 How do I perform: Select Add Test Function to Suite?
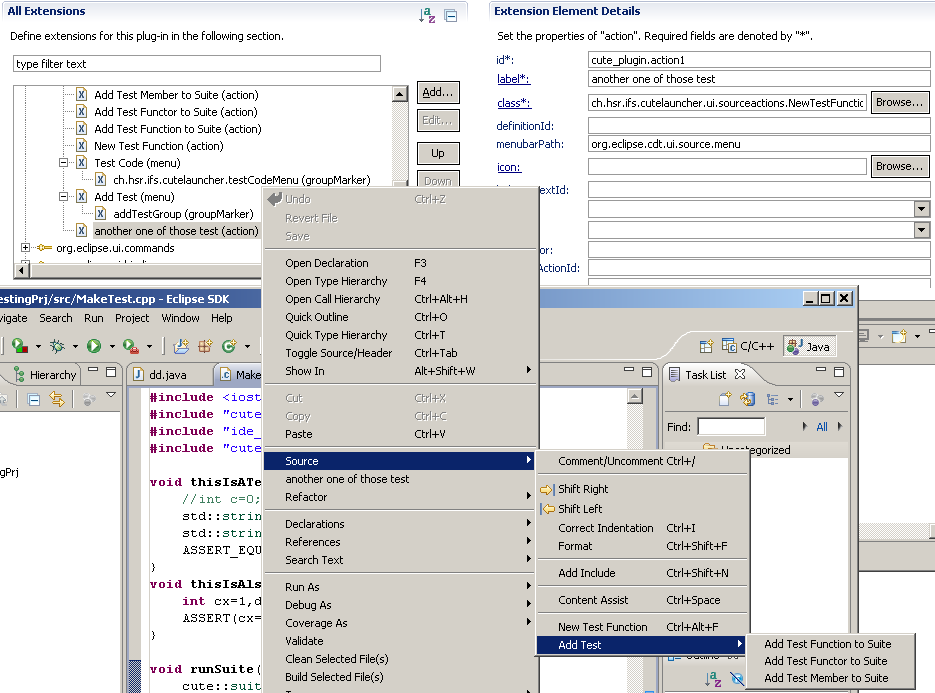pyautogui.click(x=829, y=644)
